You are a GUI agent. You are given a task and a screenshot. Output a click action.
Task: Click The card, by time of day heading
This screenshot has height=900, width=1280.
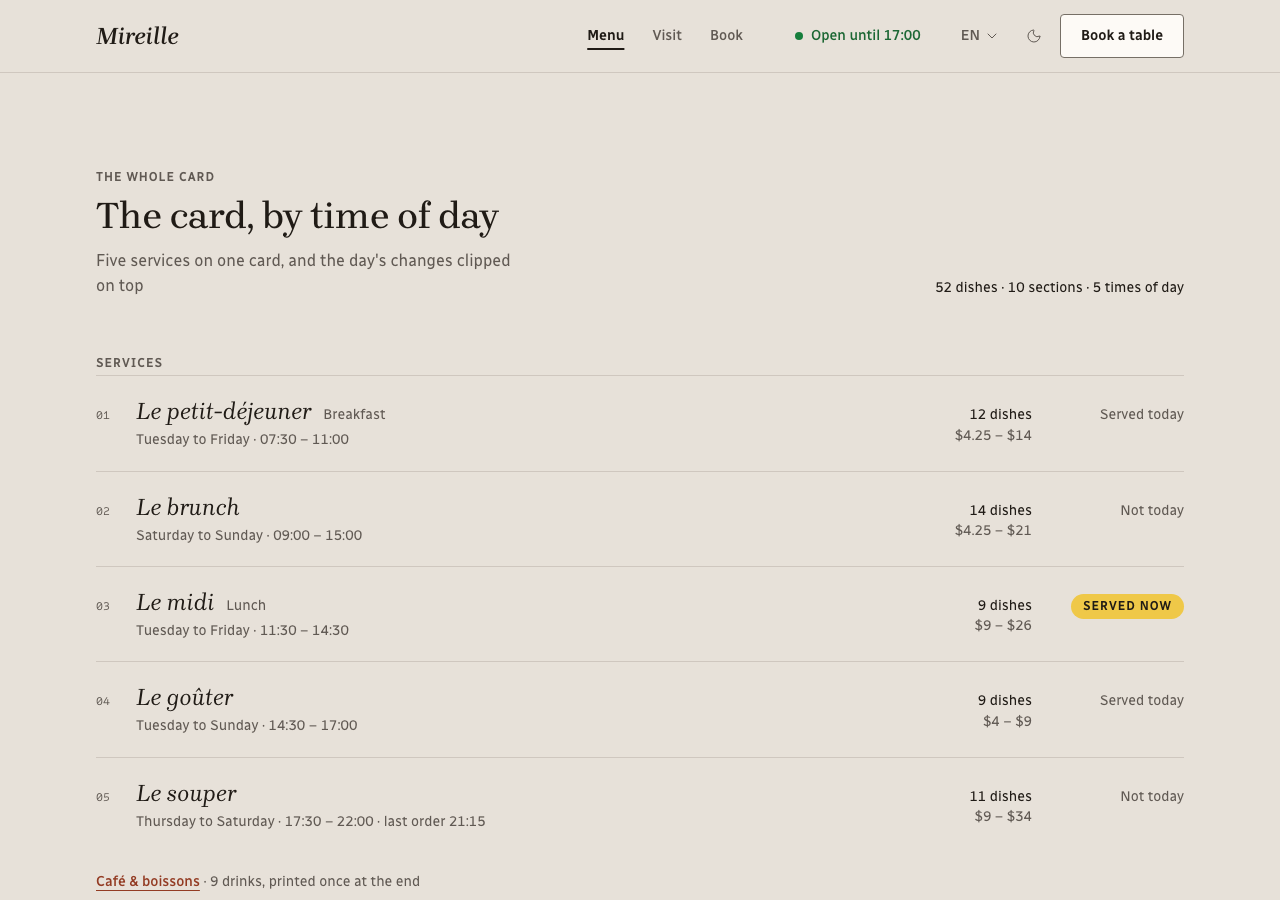tap(297, 216)
